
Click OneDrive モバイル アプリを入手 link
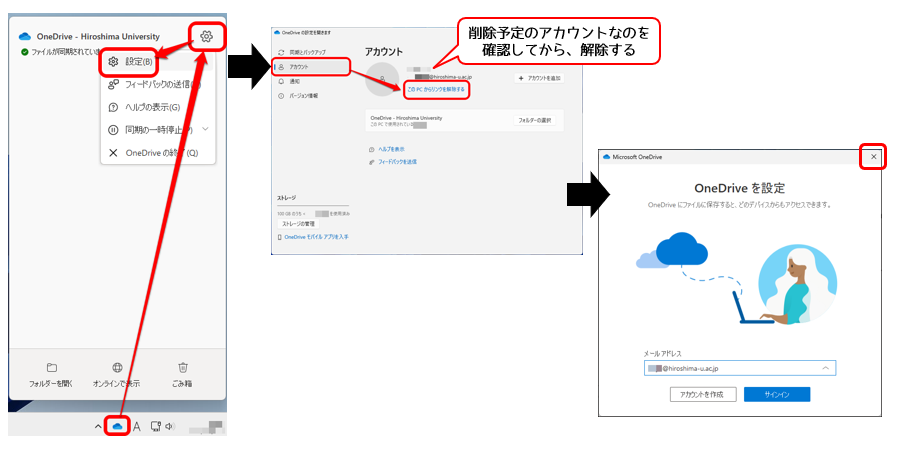point(316,237)
